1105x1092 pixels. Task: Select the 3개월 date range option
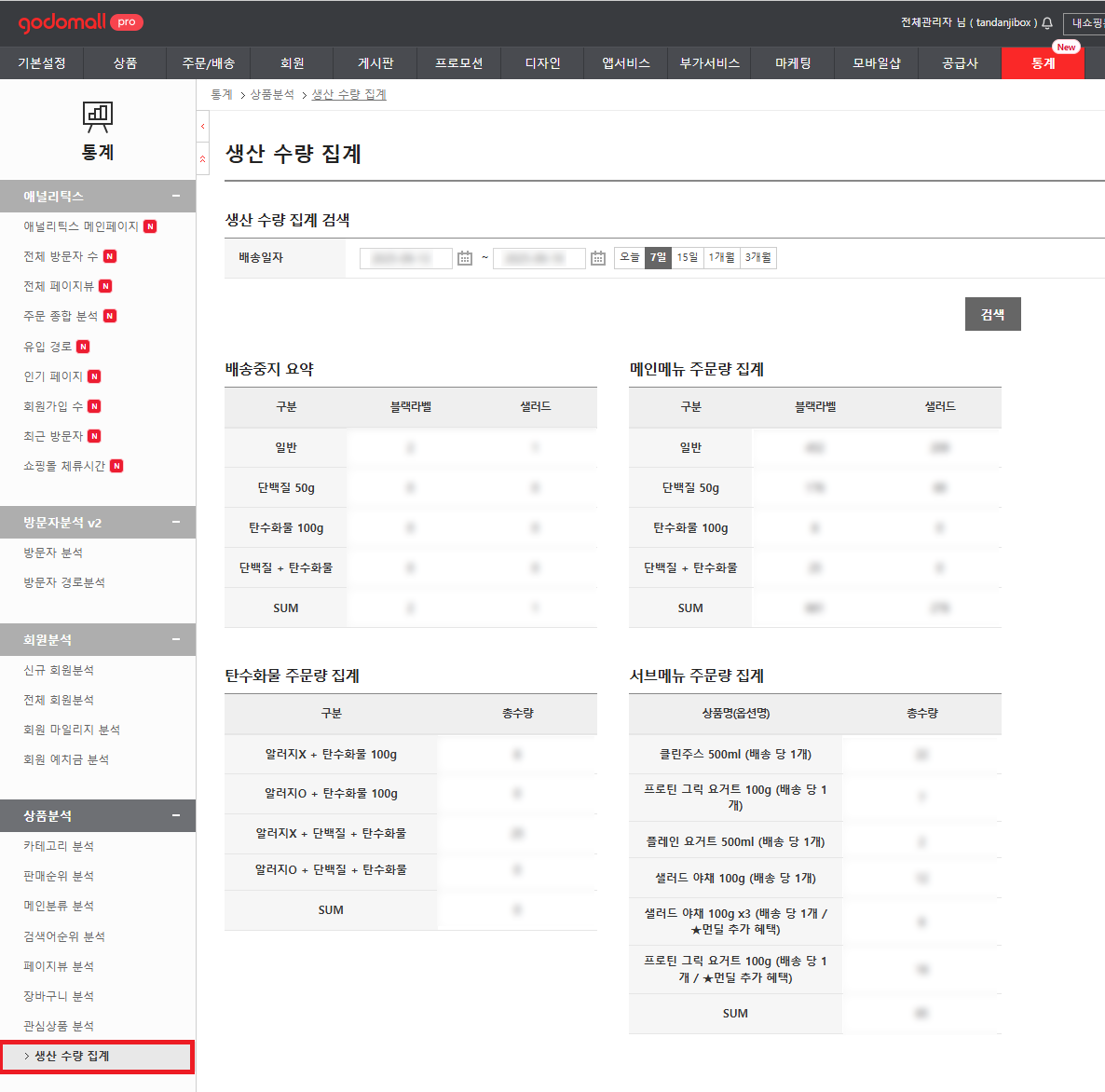point(758,257)
